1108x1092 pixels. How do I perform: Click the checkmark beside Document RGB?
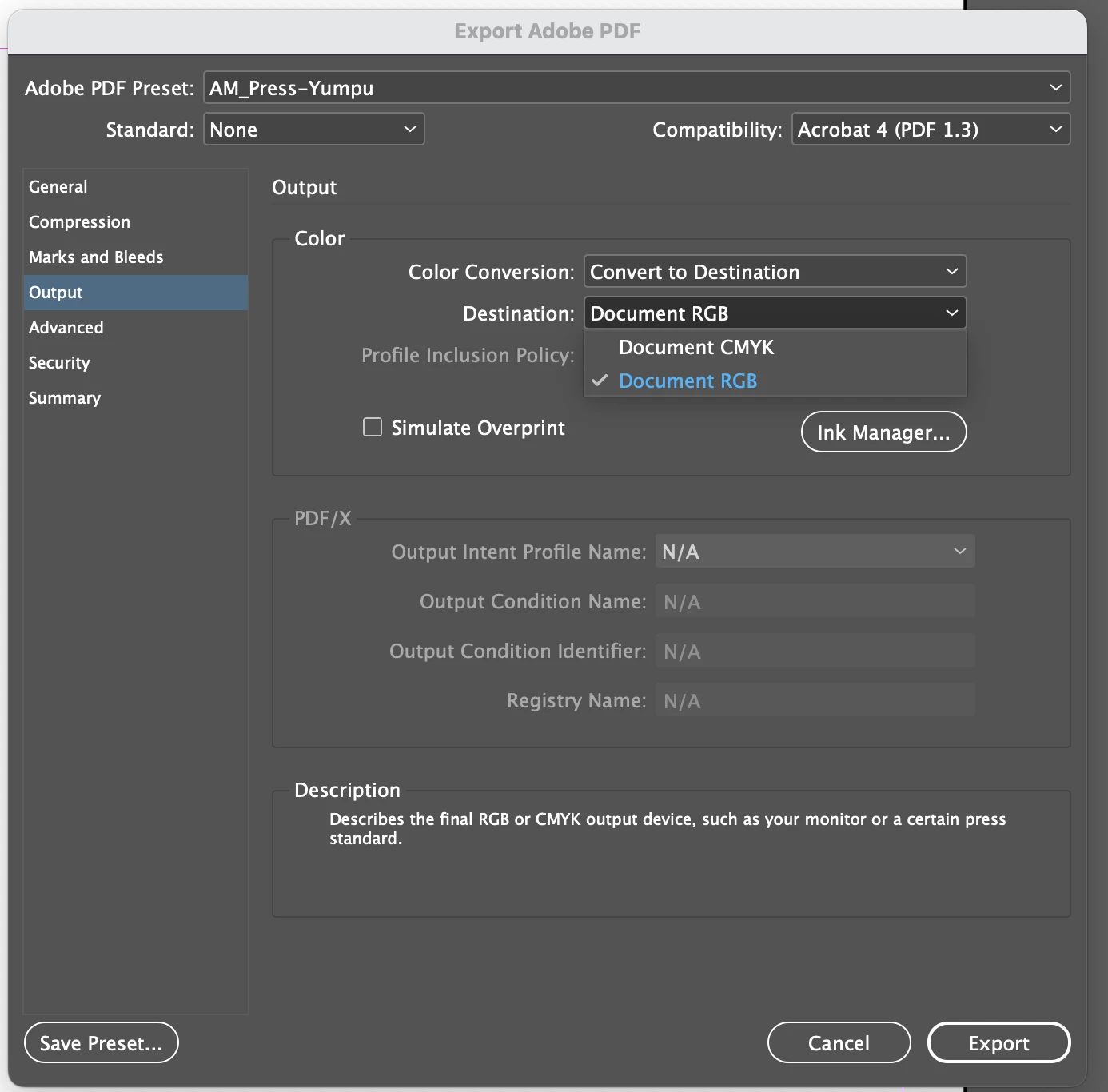point(600,381)
